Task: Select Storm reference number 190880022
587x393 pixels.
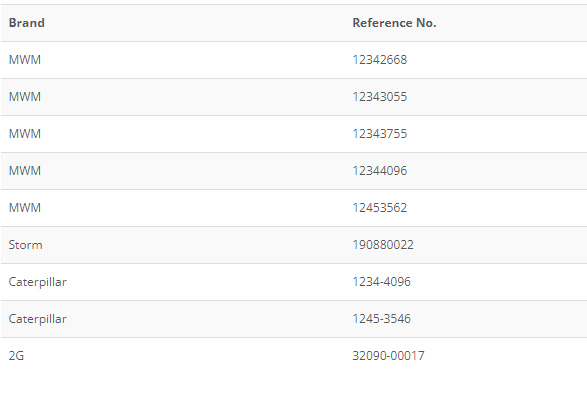Action: click(x=383, y=245)
